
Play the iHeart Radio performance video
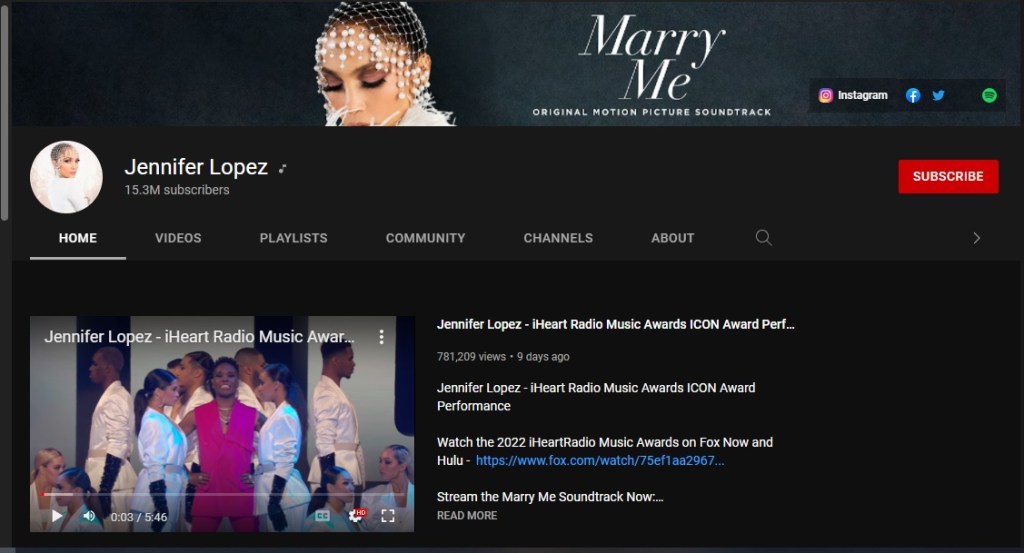tap(57, 516)
